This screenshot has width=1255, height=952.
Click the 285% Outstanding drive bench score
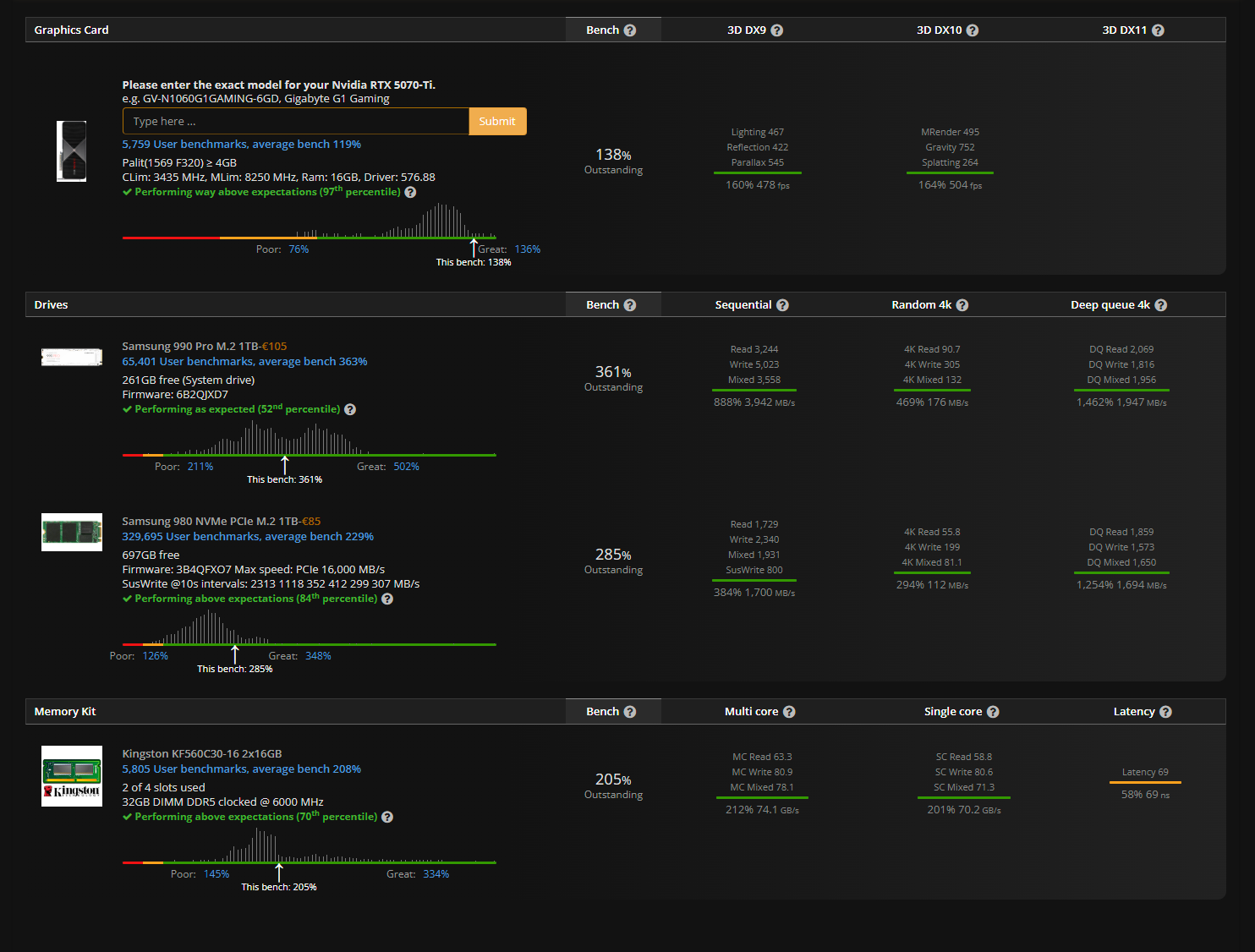pos(614,561)
